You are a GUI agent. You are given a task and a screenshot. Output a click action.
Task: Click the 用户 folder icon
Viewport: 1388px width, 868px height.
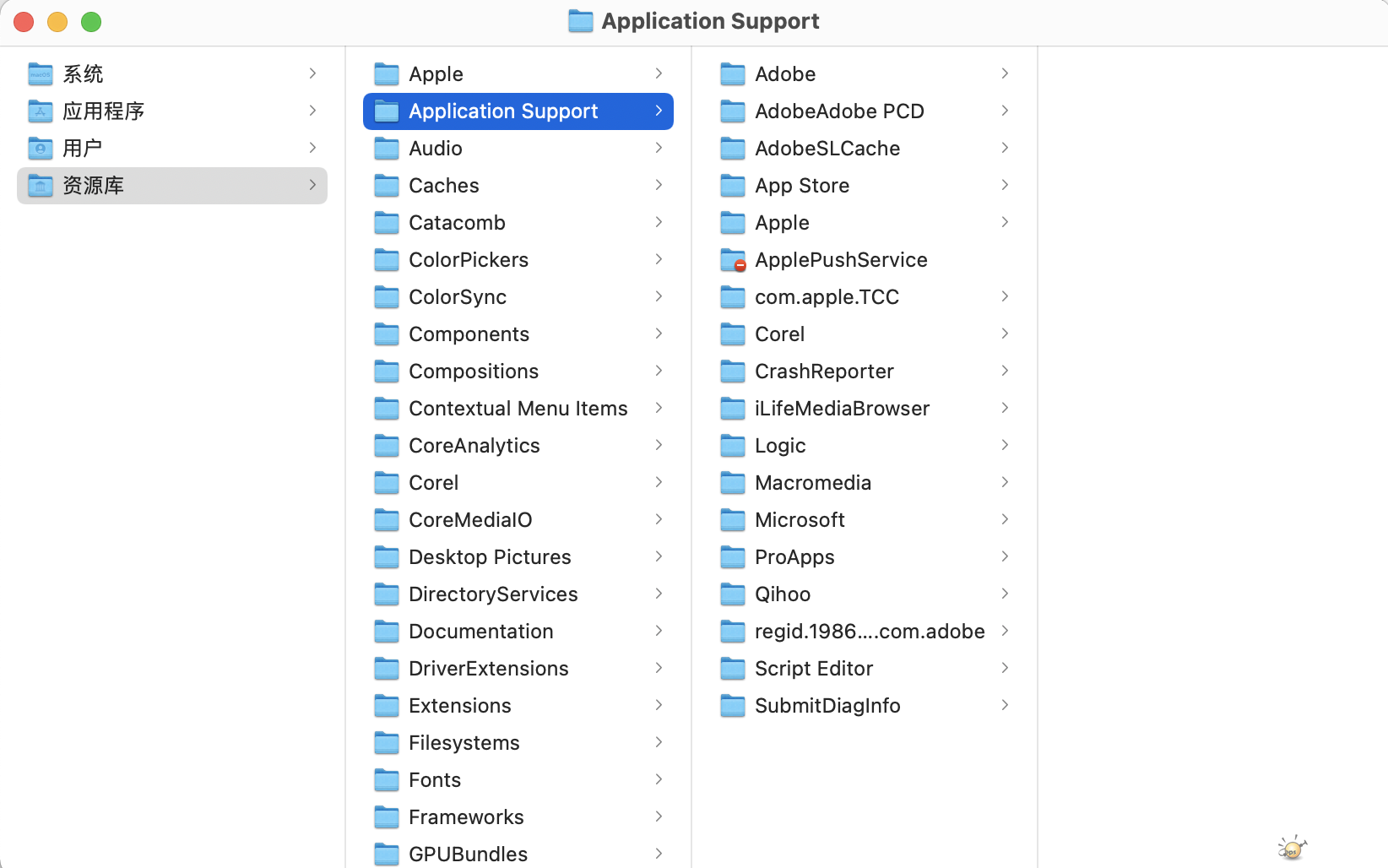tap(41, 149)
